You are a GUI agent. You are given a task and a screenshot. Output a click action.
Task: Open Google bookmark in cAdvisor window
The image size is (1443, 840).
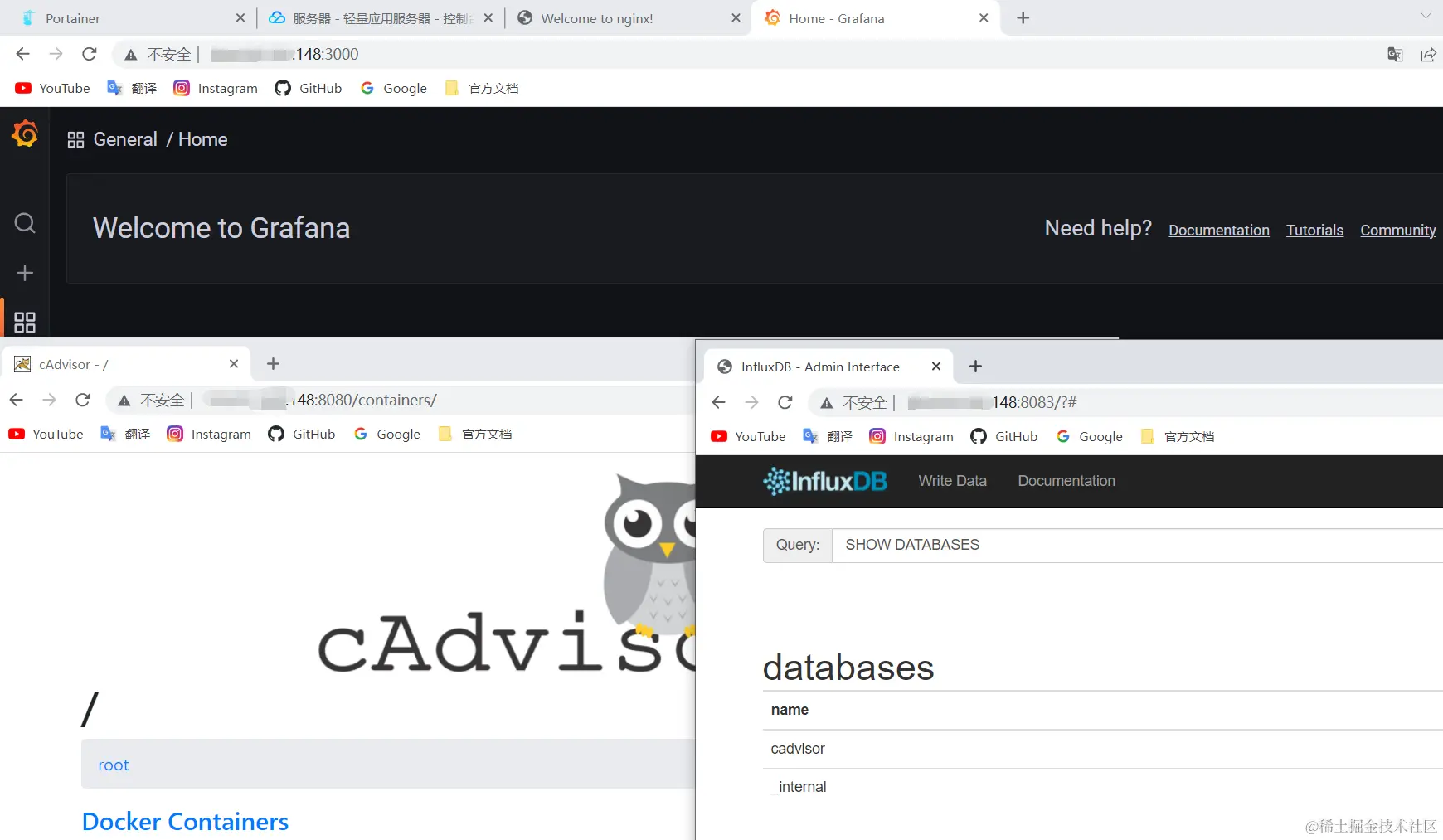[x=386, y=434]
